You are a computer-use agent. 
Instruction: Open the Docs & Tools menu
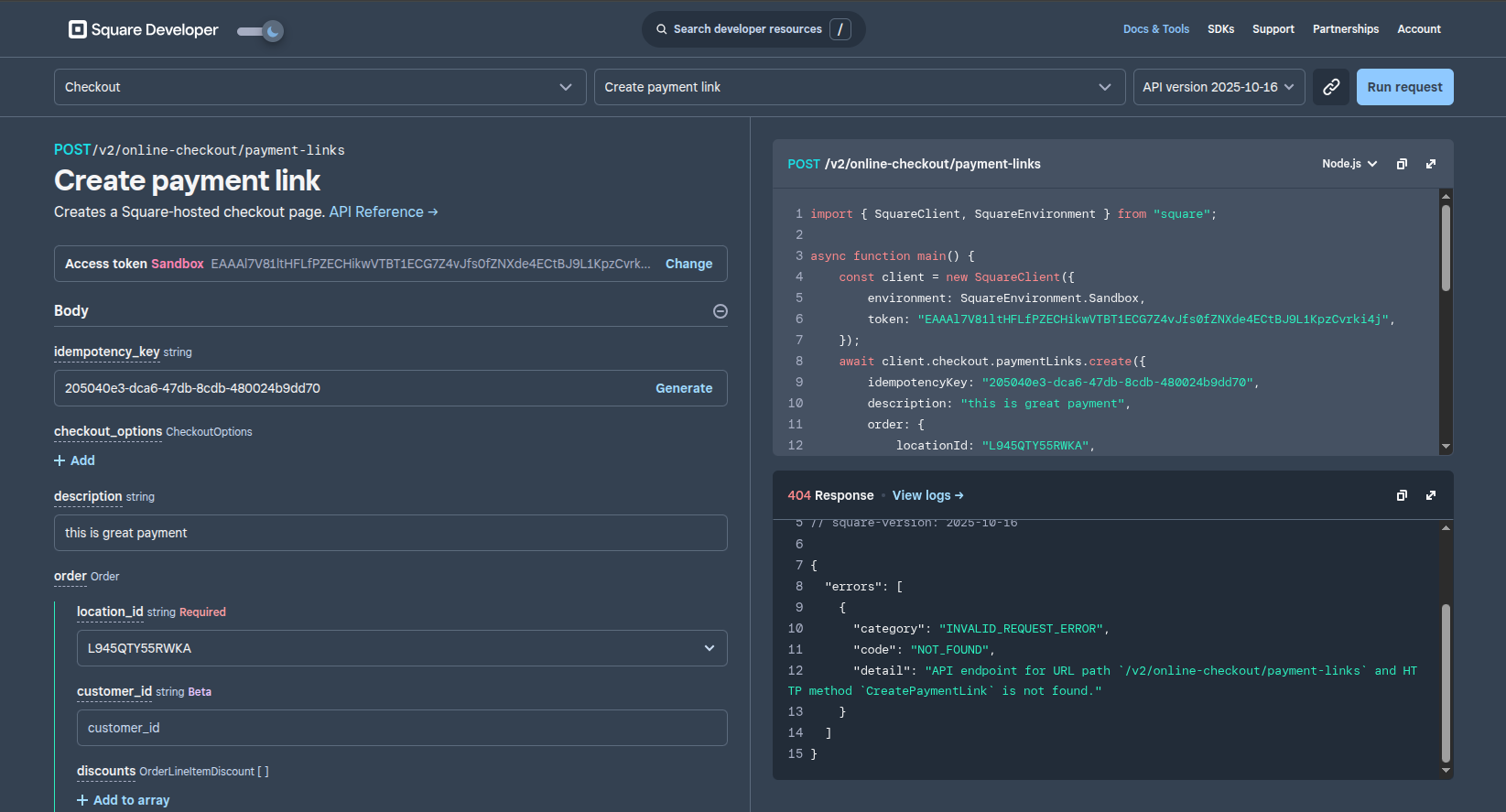pos(1155,29)
